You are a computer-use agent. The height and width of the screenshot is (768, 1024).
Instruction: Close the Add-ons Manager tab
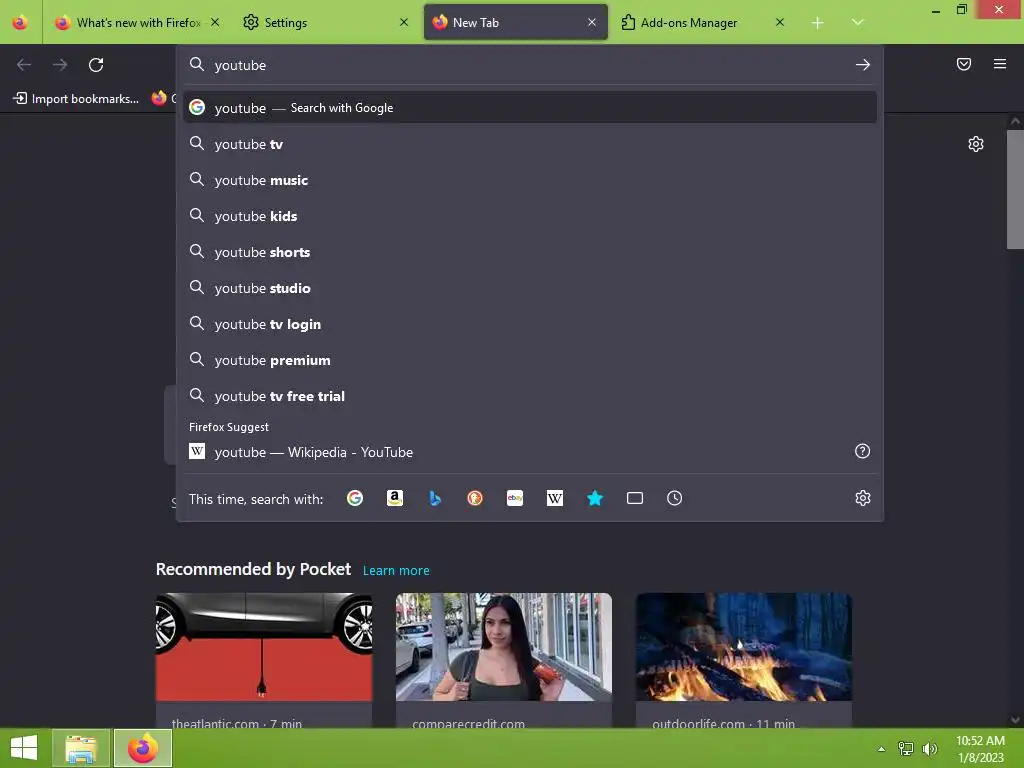click(x=780, y=22)
